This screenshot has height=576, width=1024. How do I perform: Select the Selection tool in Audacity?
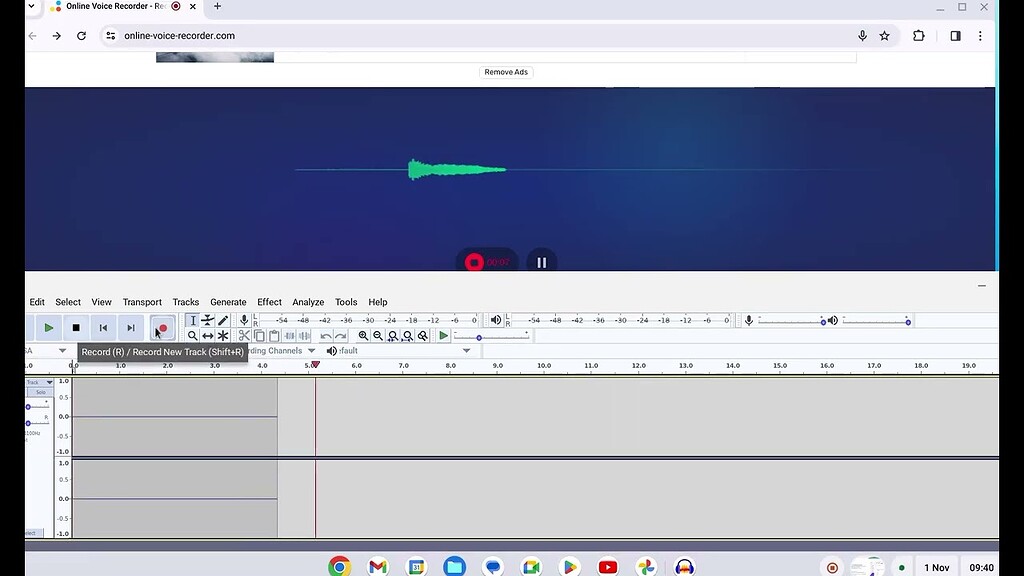click(192, 320)
